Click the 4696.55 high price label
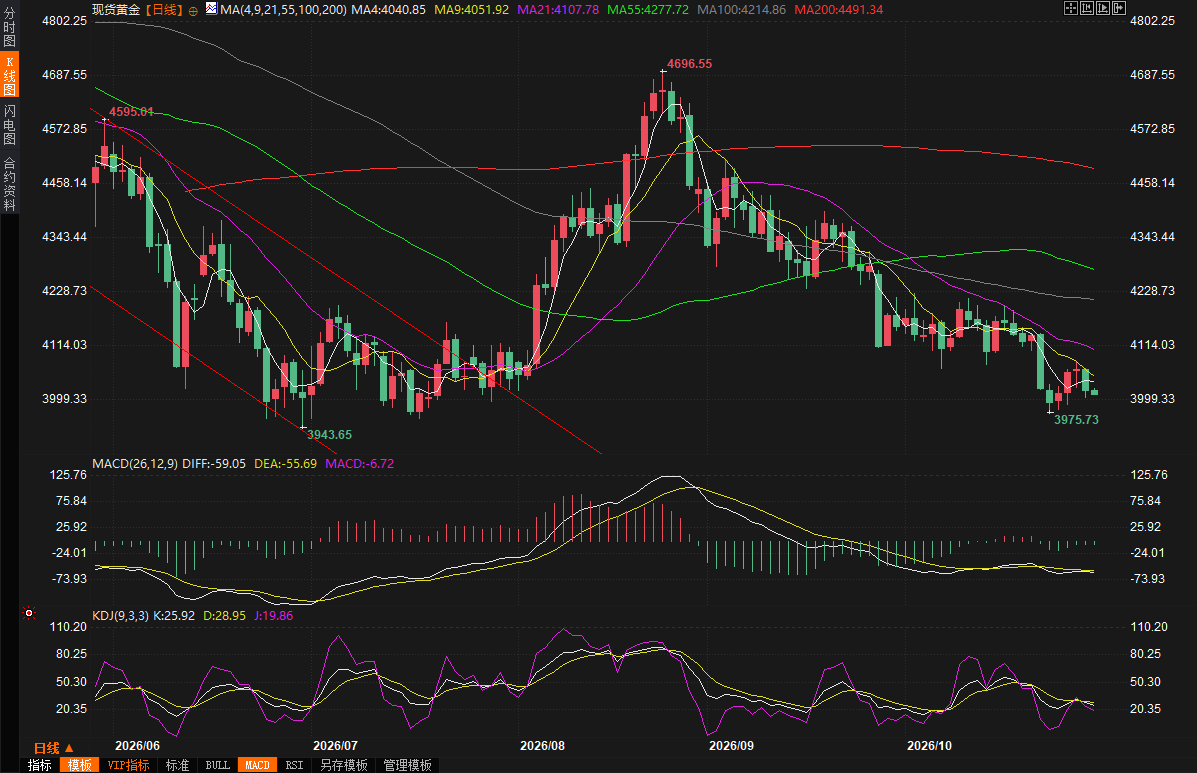 pos(689,64)
